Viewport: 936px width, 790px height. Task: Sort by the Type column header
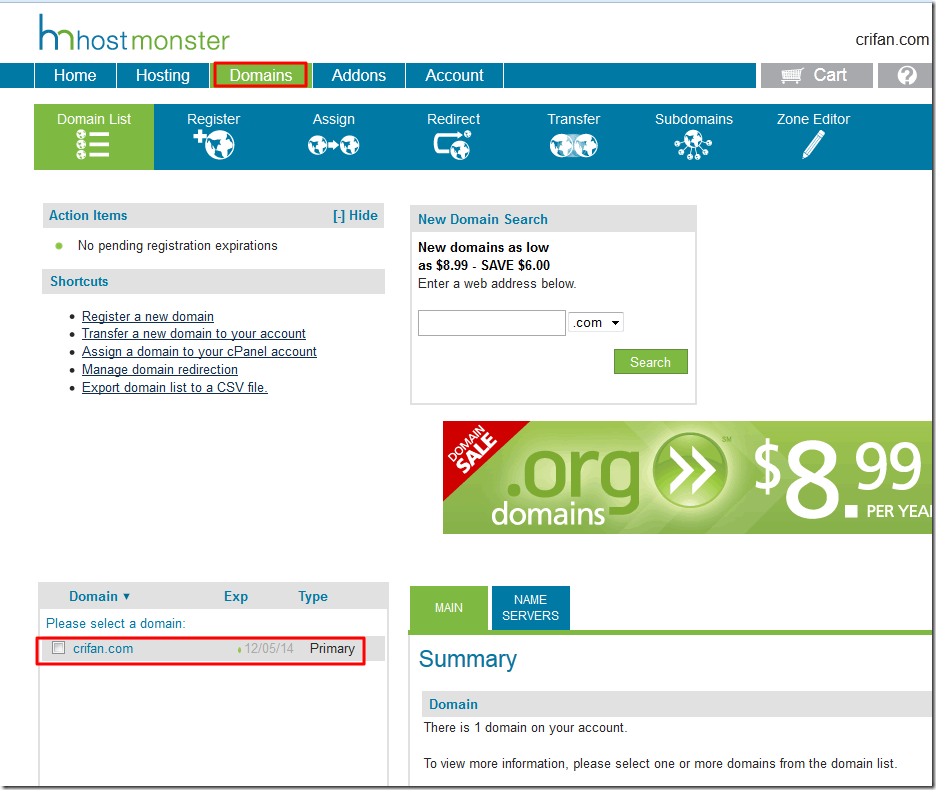point(313,597)
